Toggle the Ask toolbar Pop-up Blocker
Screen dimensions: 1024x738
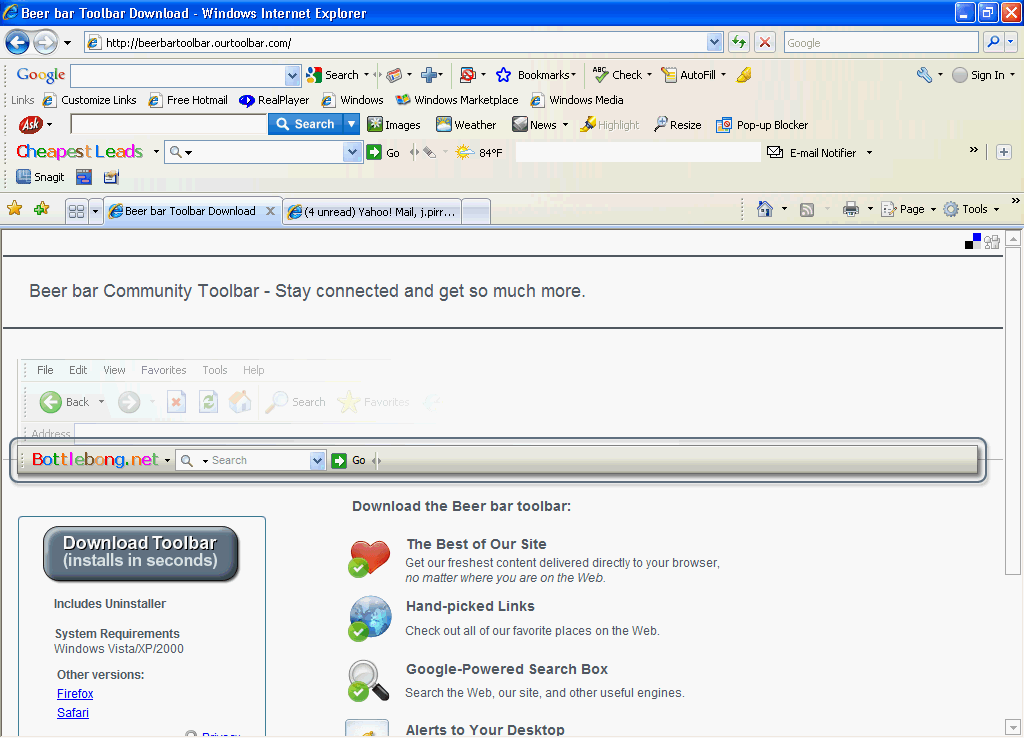pos(762,125)
